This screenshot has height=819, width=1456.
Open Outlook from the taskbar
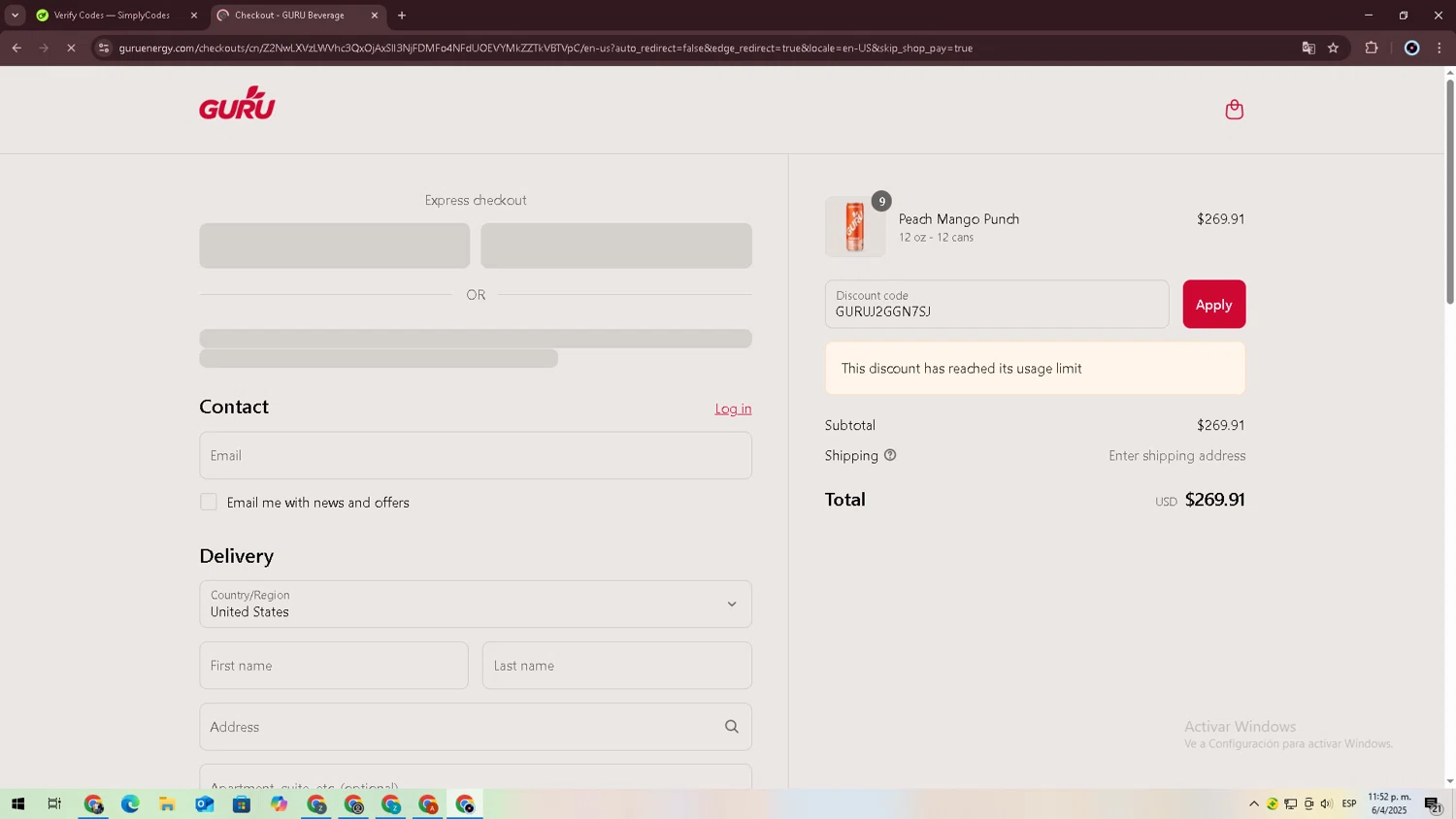[x=204, y=803]
